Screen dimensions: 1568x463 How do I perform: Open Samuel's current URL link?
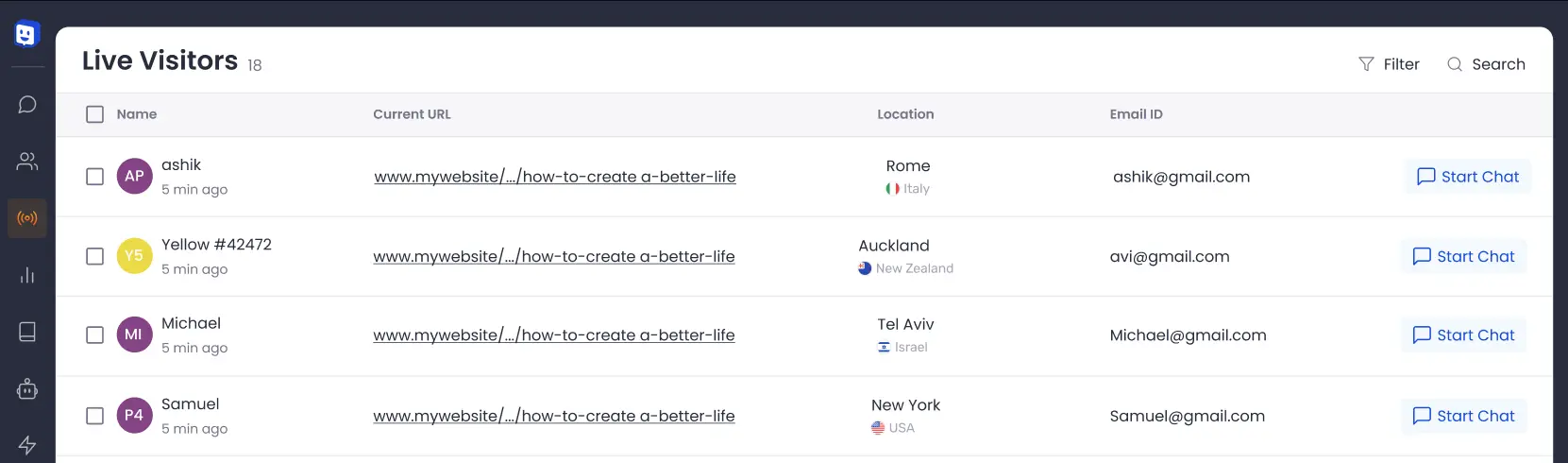554,416
